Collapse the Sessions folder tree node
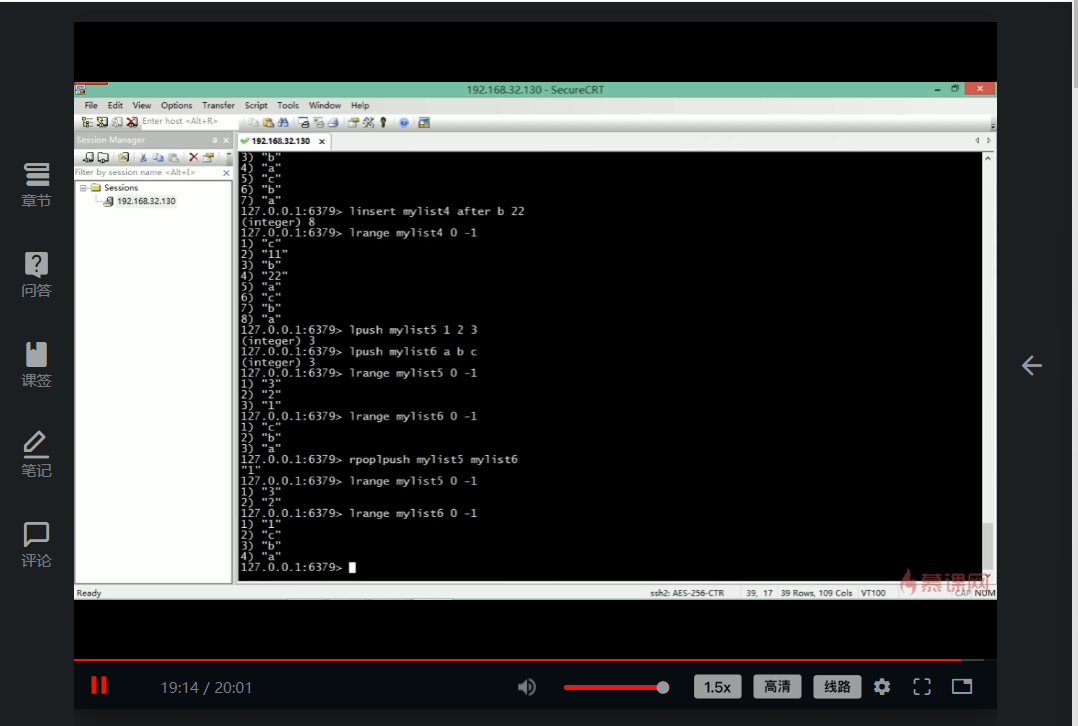Screen dimensions: 1078x726 click(x=83, y=188)
